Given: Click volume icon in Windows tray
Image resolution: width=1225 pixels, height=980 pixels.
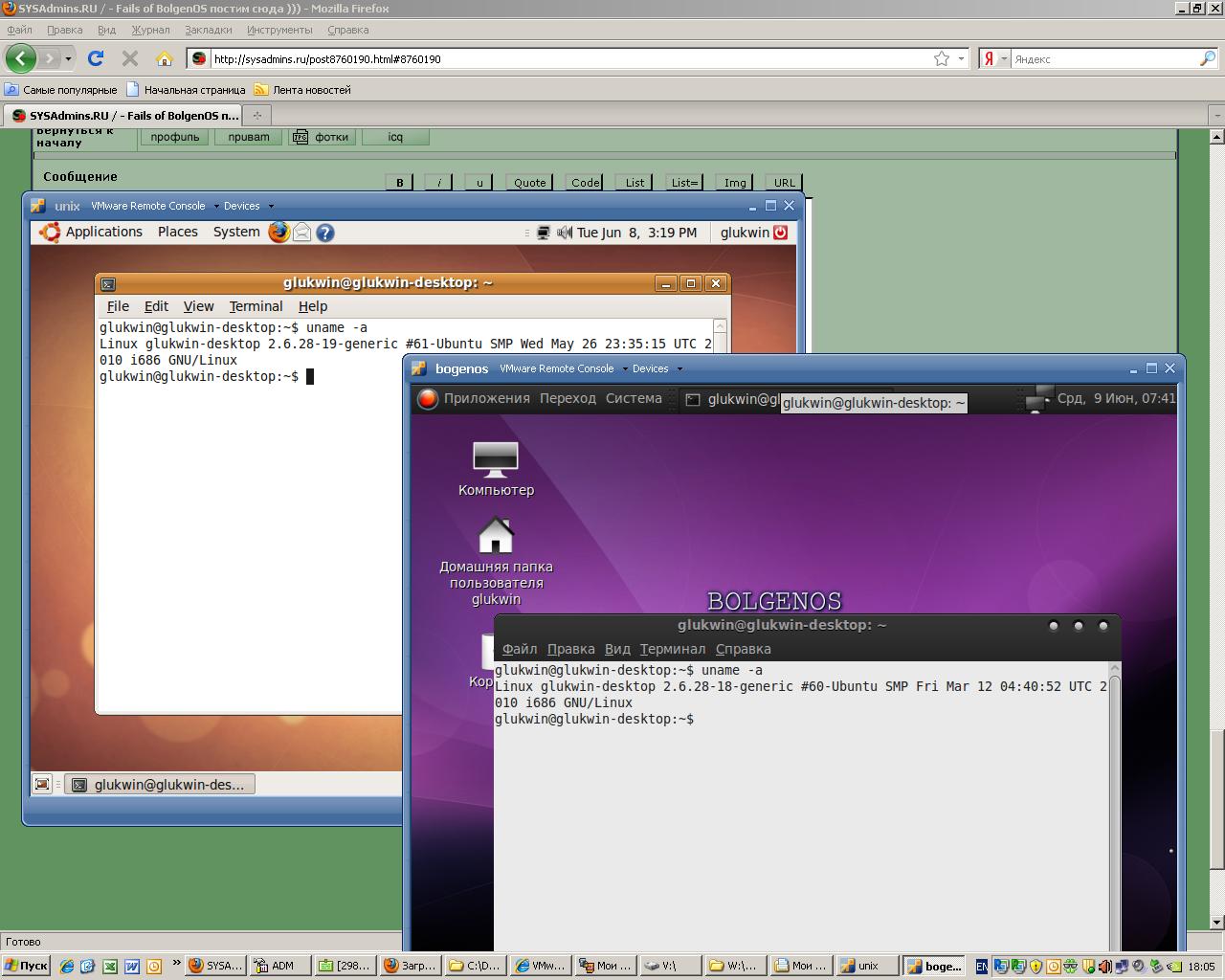Looking at the screenshot, I should coord(1105,966).
